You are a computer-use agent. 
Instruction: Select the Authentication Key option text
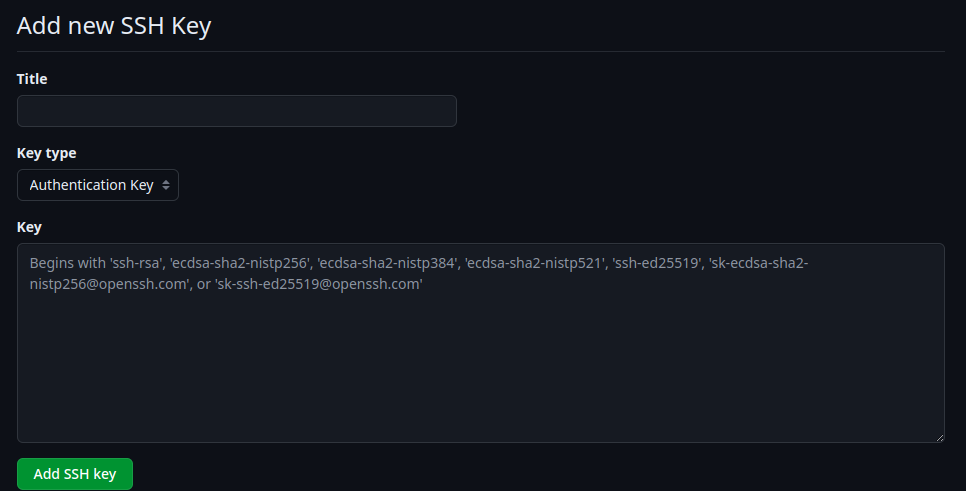pos(91,185)
